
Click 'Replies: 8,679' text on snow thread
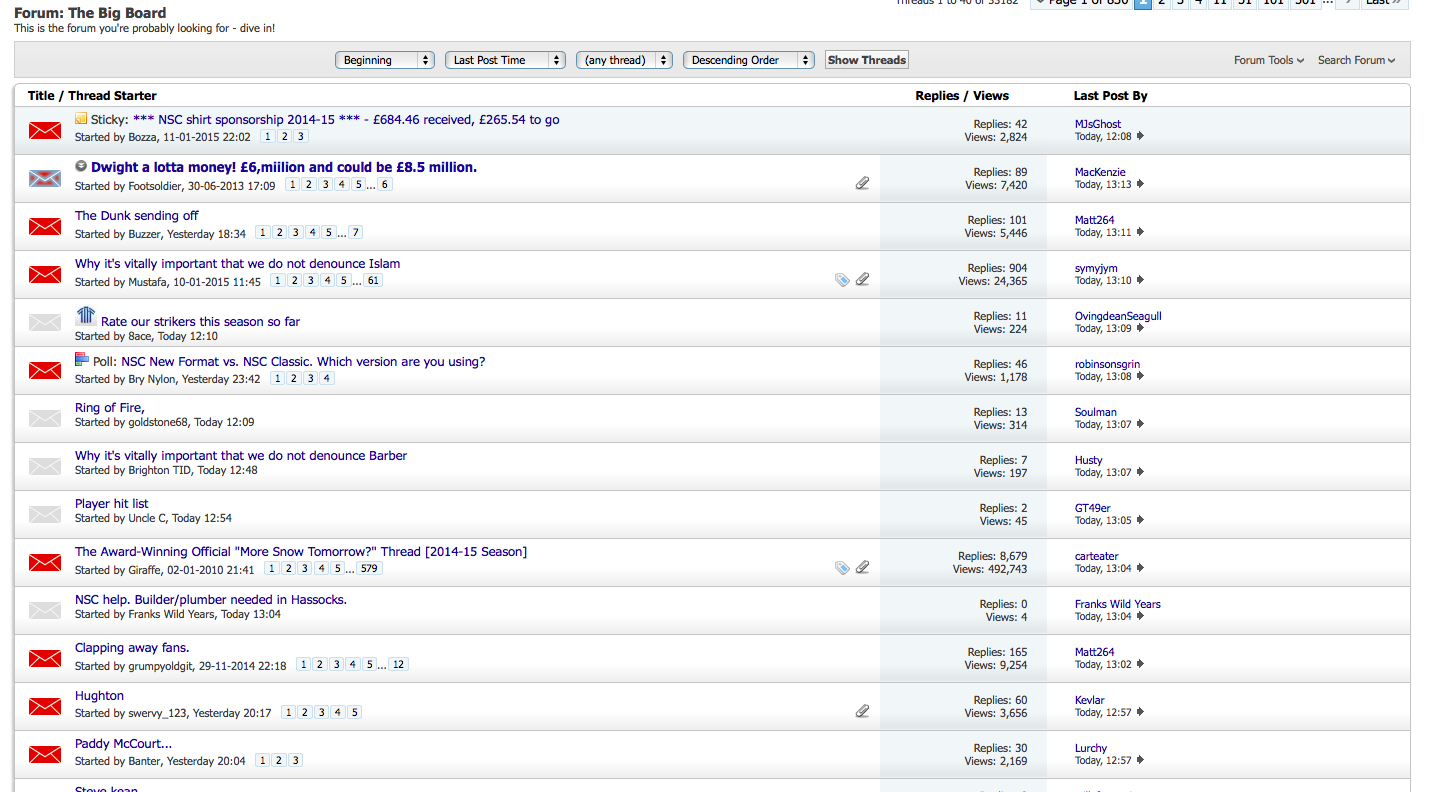pos(992,556)
